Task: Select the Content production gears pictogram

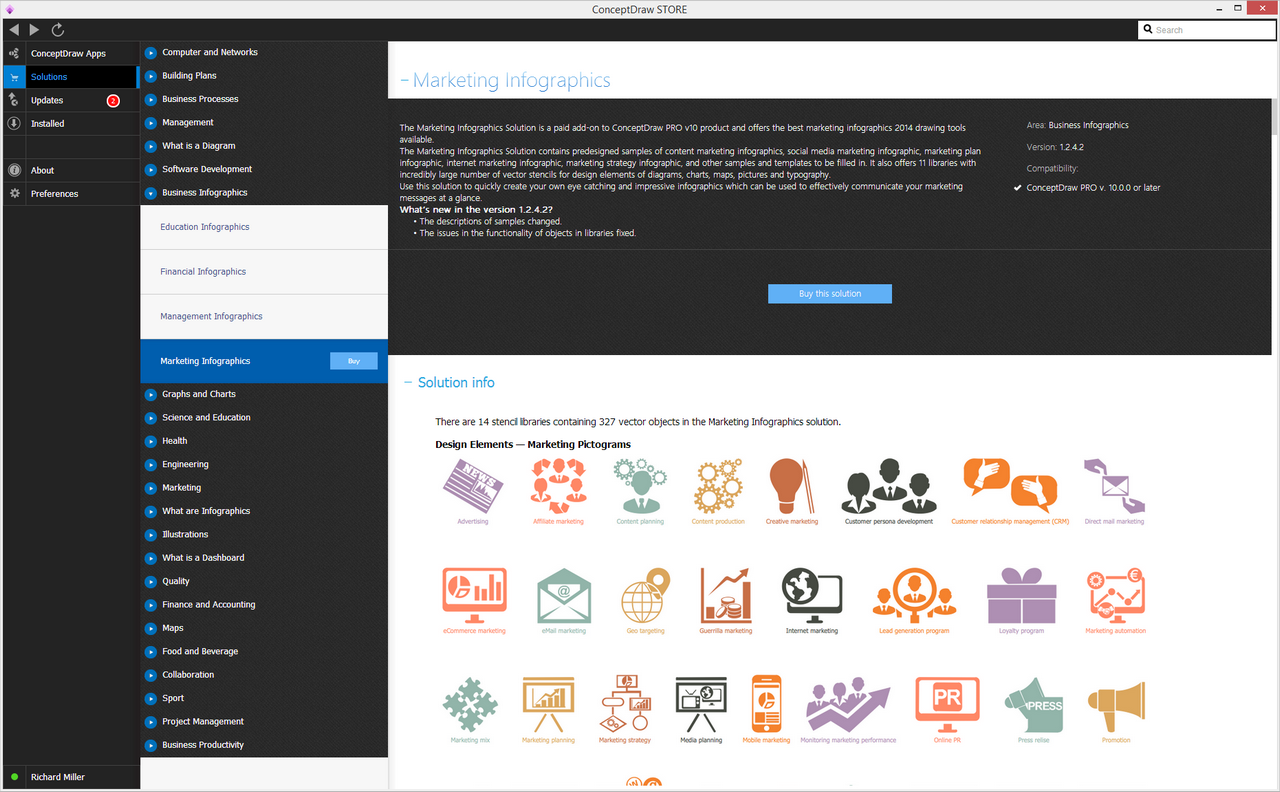Action: [718, 486]
